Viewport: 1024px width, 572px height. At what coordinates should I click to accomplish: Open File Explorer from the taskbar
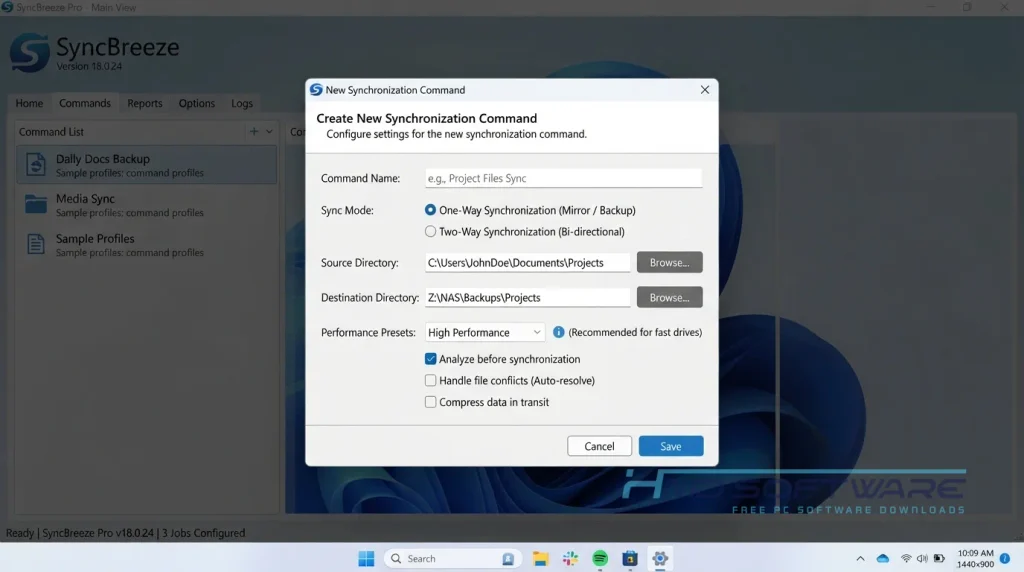539,558
